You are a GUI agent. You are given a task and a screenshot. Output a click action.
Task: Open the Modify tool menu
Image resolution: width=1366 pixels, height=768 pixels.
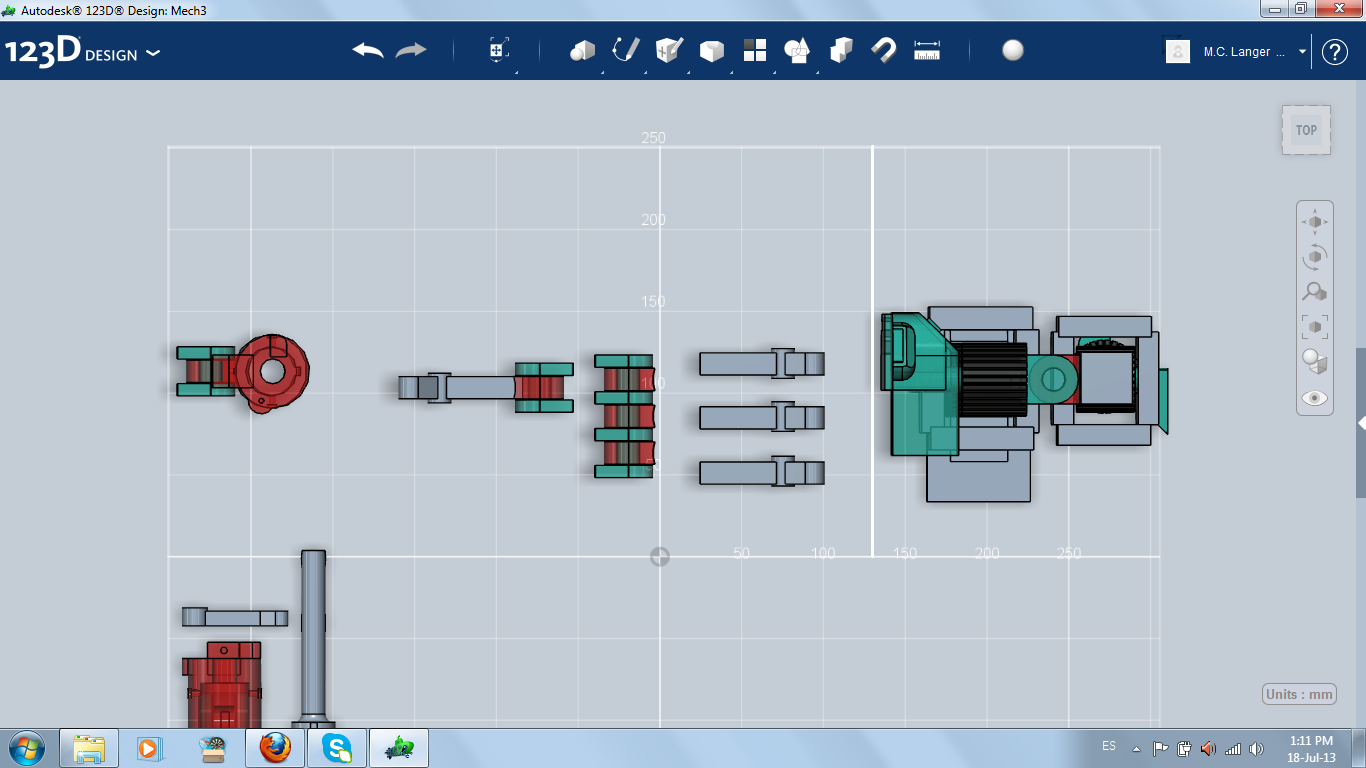(x=711, y=51)
